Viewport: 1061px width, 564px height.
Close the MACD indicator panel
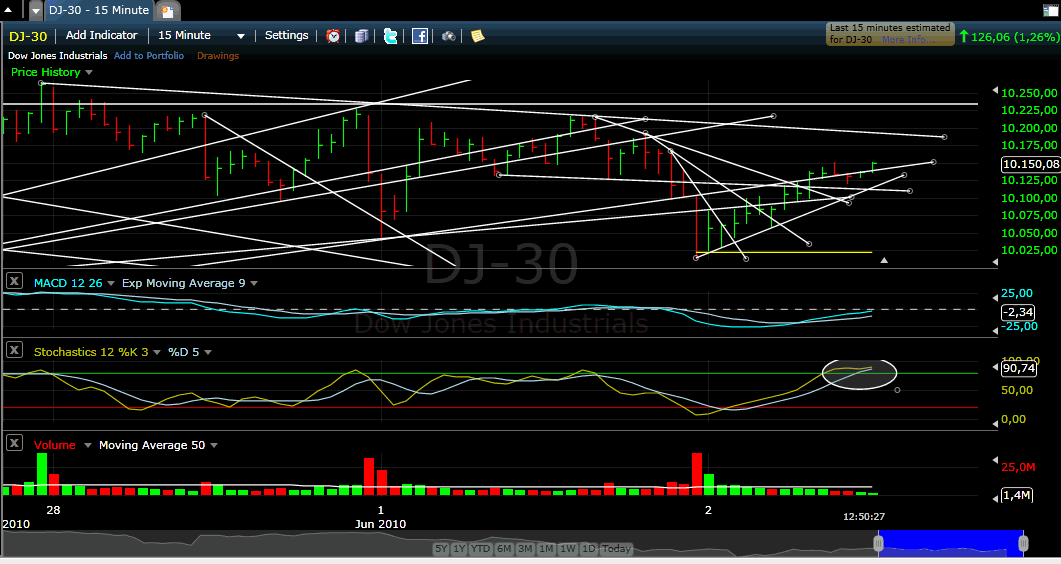click(14, 281)
